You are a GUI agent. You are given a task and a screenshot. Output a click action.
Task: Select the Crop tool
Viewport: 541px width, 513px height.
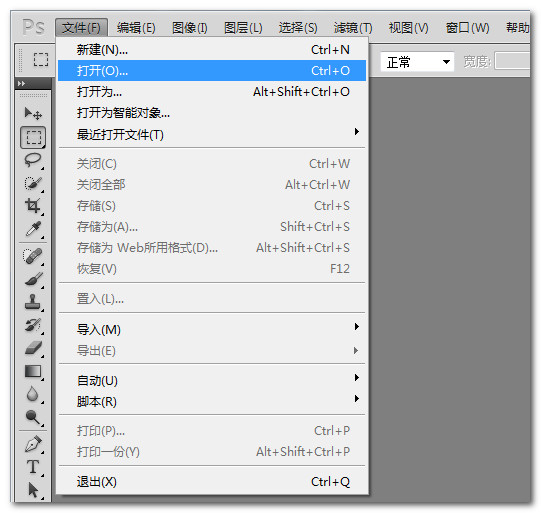tap(33, 206)
